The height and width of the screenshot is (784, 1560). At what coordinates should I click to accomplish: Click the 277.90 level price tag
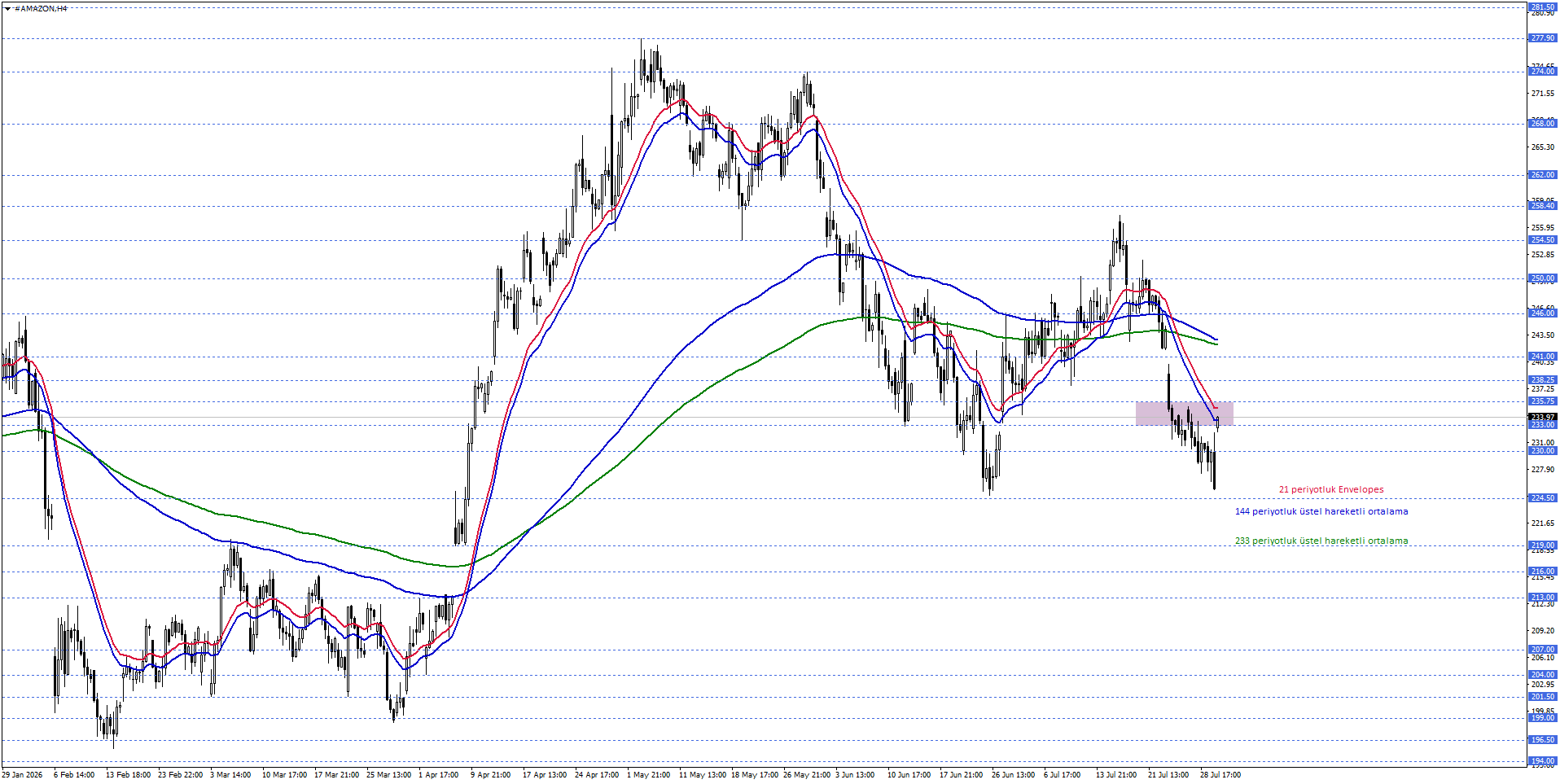pos(1543,38)
